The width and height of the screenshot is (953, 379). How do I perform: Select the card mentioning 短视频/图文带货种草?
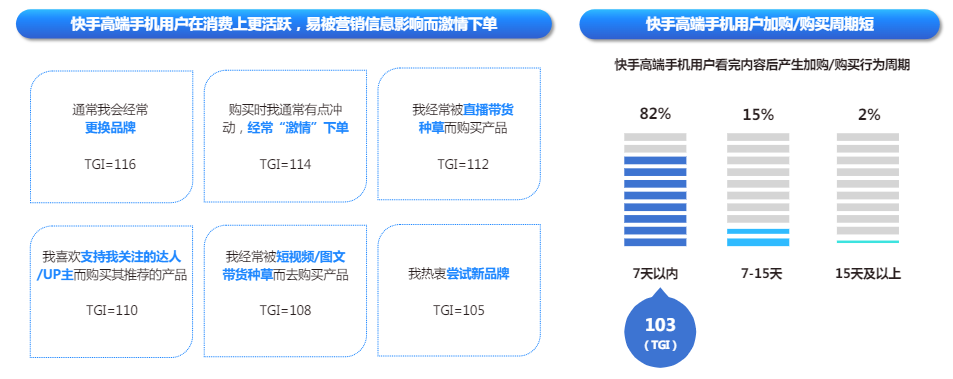[285, 292]
